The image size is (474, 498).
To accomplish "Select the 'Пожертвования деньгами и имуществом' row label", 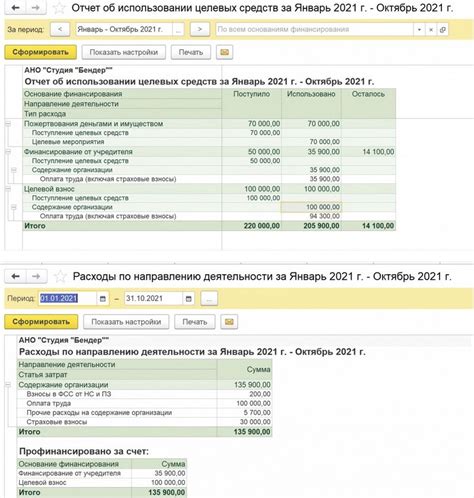I will tap(93, 124).
